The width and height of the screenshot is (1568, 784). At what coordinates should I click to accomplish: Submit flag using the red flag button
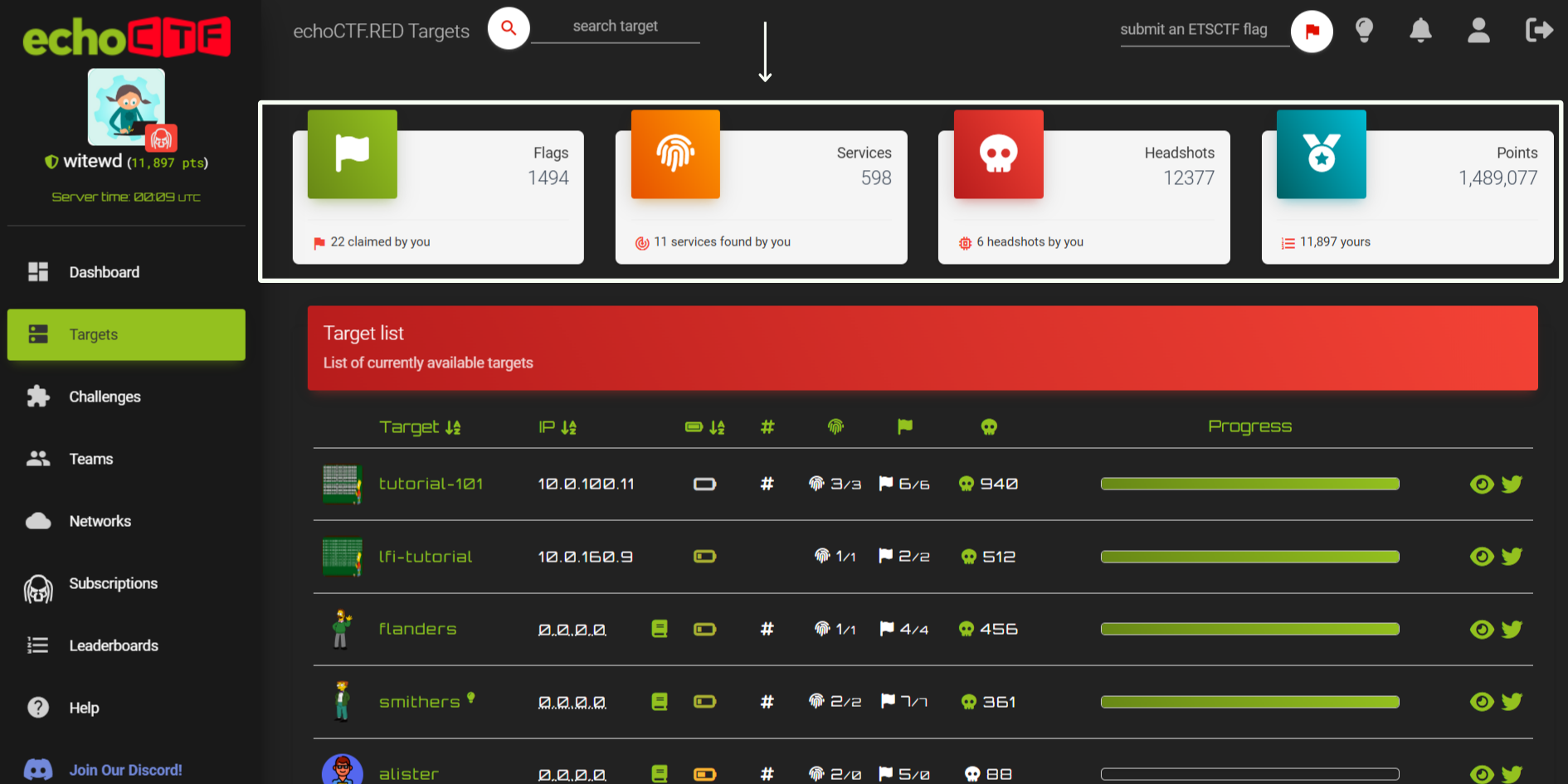tap(1312, 32)
